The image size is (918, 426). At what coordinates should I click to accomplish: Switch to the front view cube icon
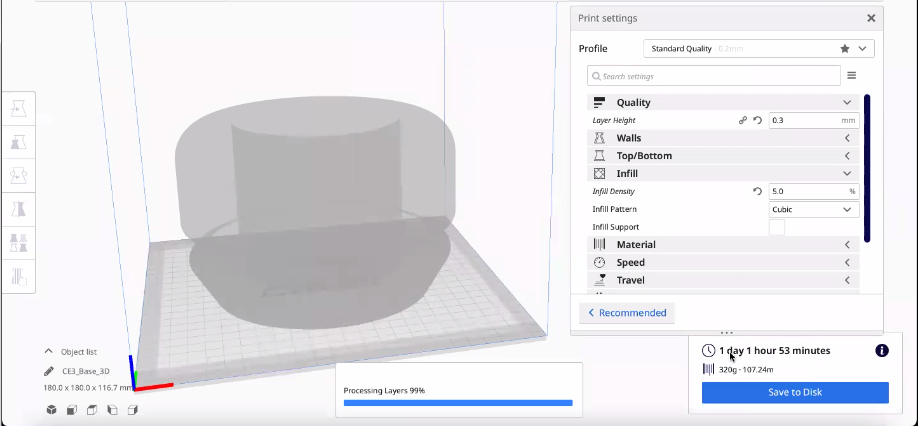click(72, 410)
